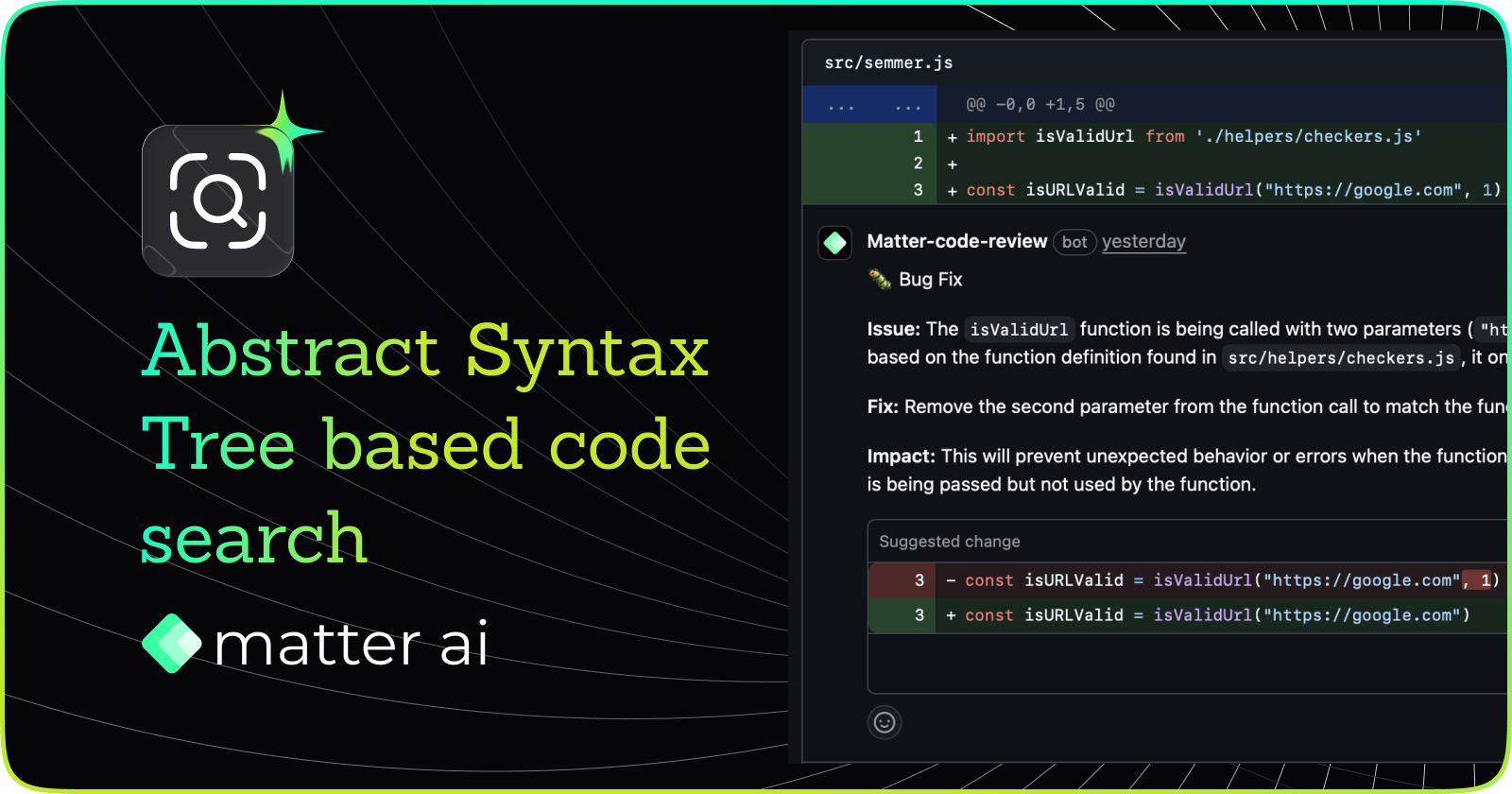The height and width of the screenshot is (794, 1512).
Task: Click the 'bot' label badge
Action: click(x=1074, y=242)
